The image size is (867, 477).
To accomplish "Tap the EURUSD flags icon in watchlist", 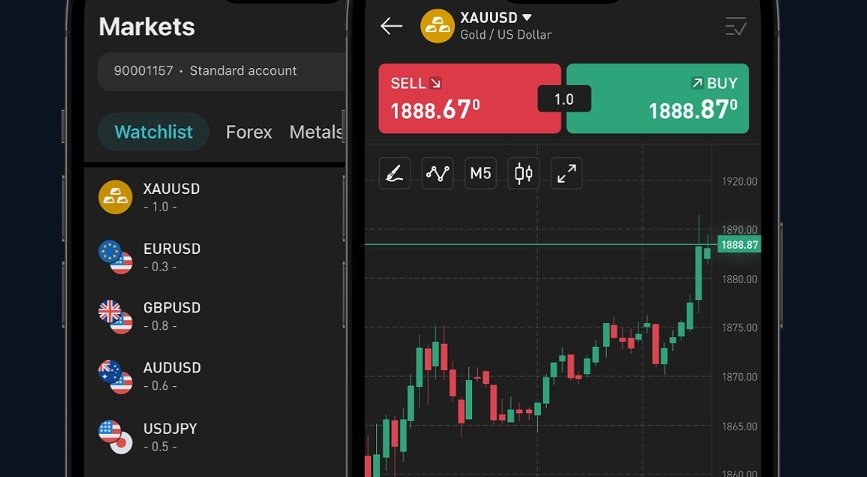I will coord(116,257).
